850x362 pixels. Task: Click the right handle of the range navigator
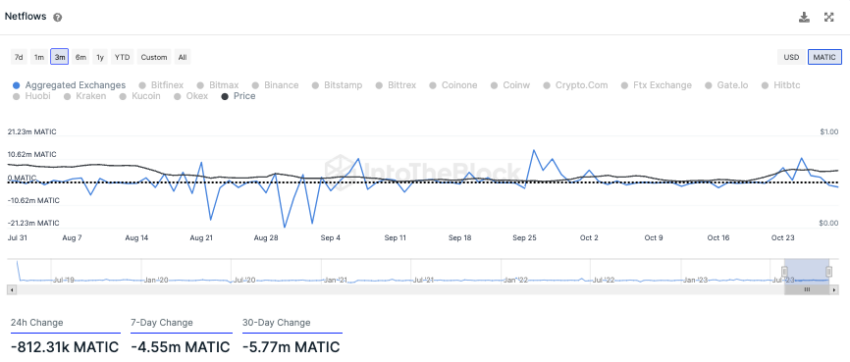(828, 272)
